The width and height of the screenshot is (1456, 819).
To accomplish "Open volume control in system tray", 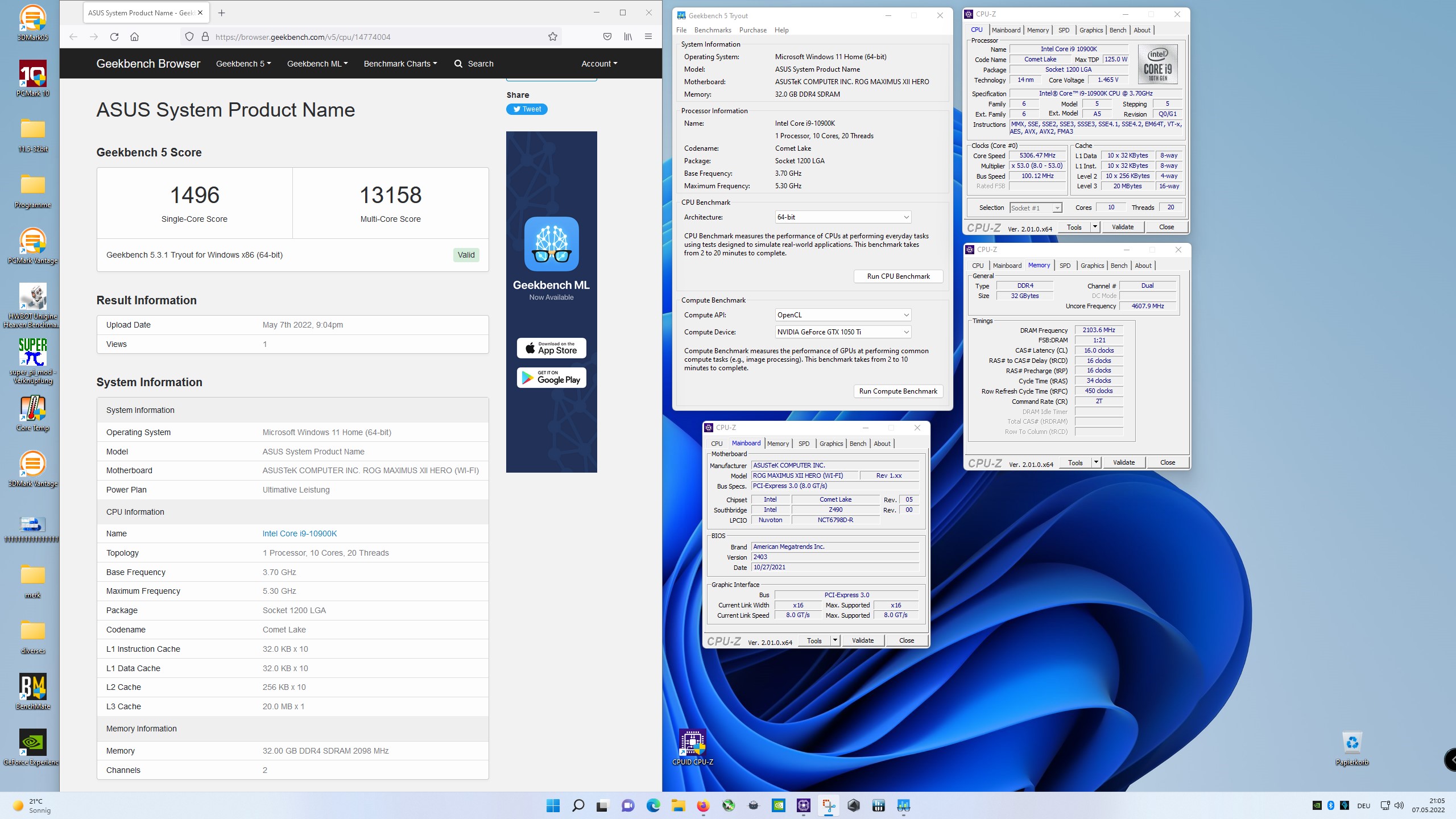I will click(x=1399, y=805).
